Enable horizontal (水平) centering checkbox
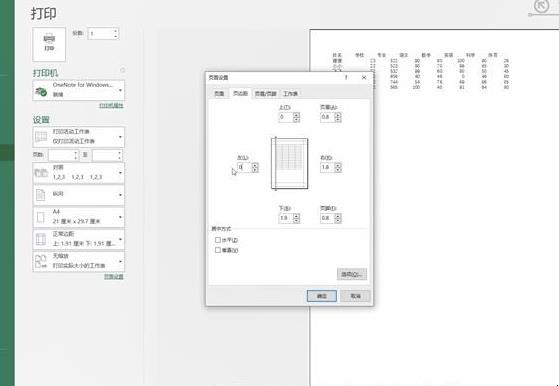The image size is (559, 386). point(218,240)
